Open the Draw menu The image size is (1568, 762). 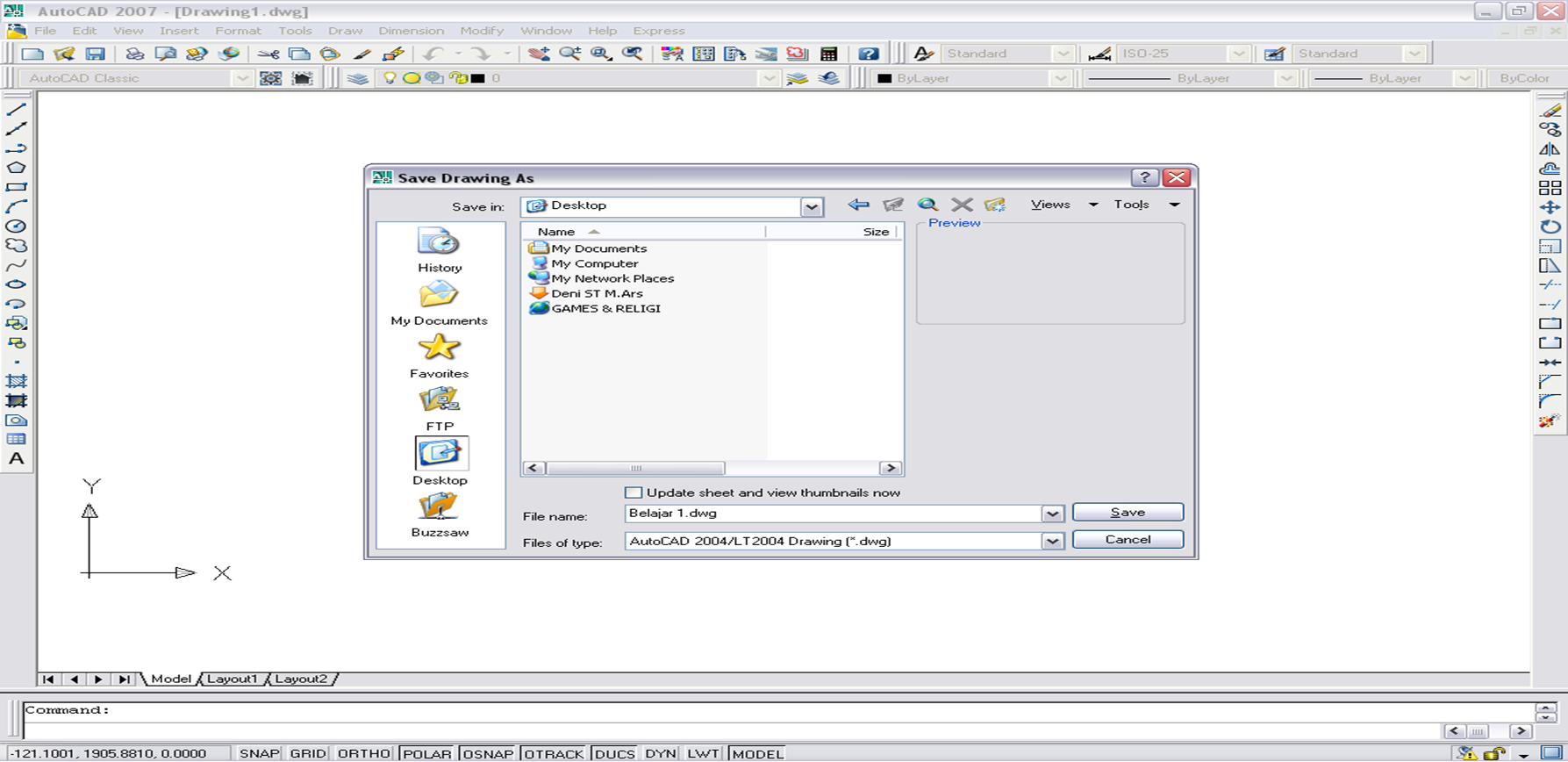345,31
